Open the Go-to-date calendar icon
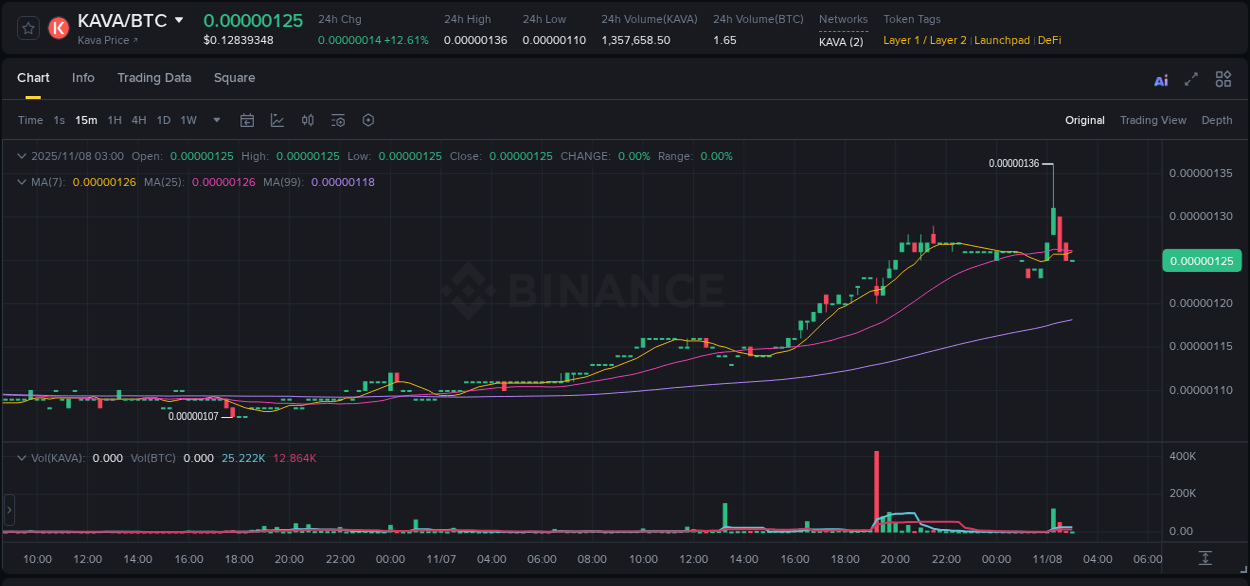Screen dimensions: 1250x586 pos(247,120)
